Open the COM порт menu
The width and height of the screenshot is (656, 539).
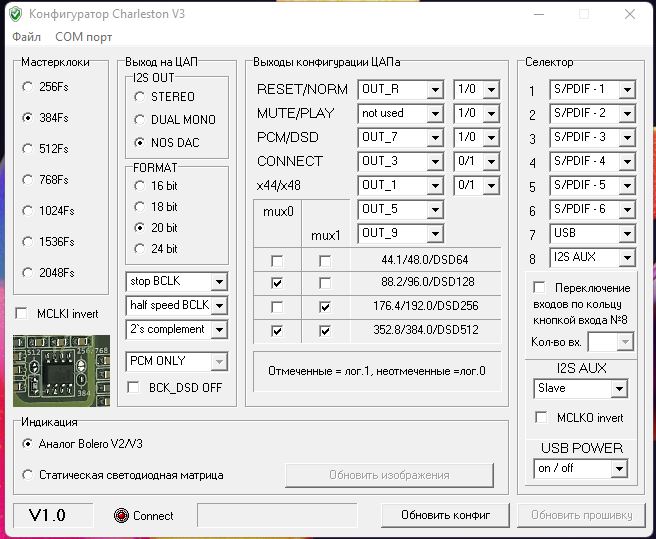click(83, 37)
